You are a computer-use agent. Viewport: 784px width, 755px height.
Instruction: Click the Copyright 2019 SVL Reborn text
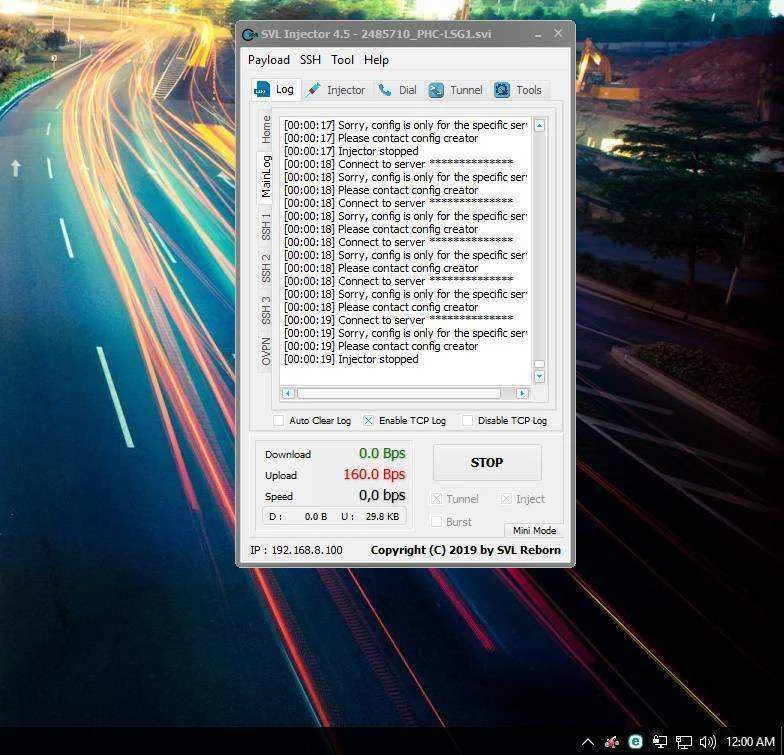click(466, 550)
